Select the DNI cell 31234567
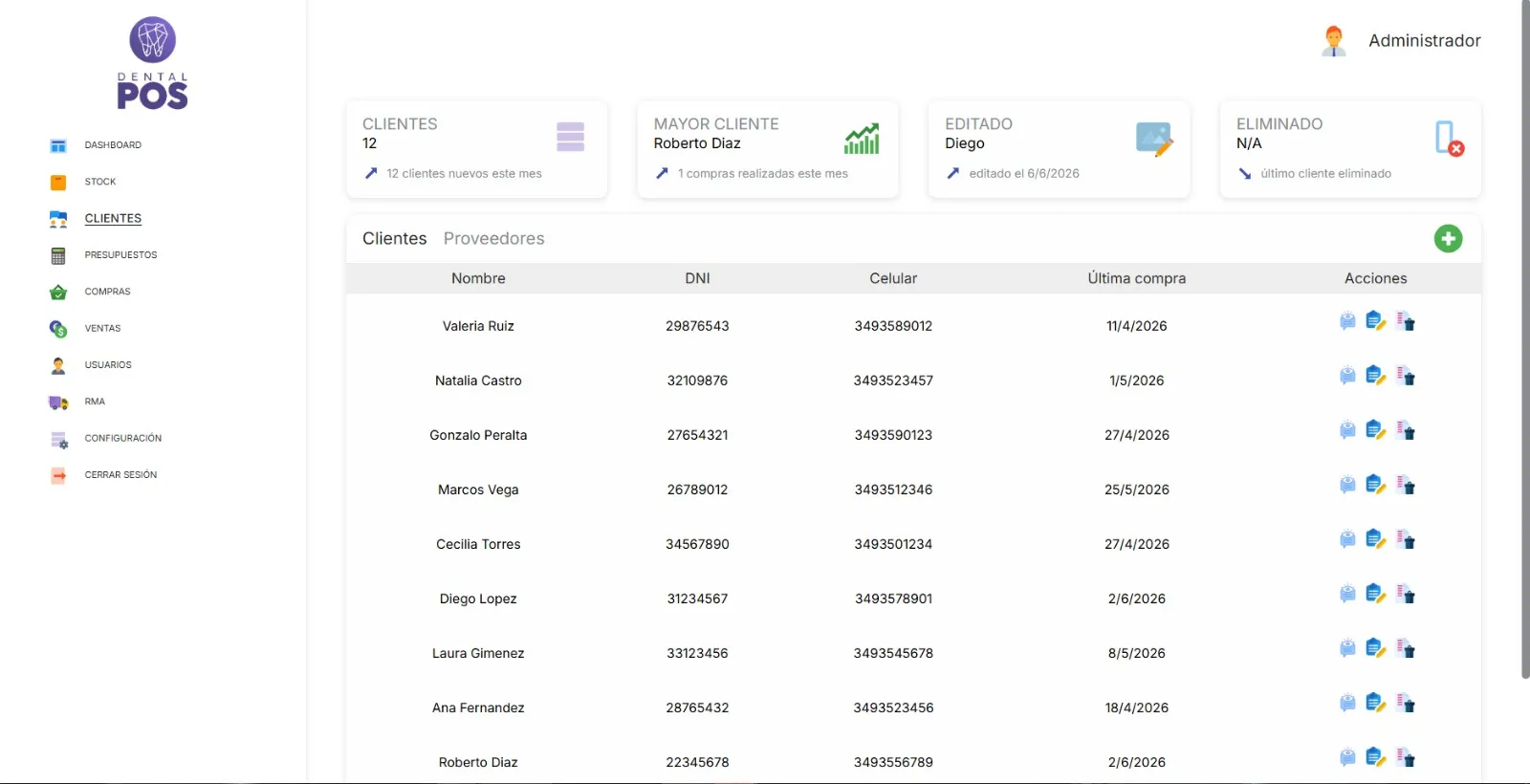The width and height of the screenshot is (1530, 784). 697,599
